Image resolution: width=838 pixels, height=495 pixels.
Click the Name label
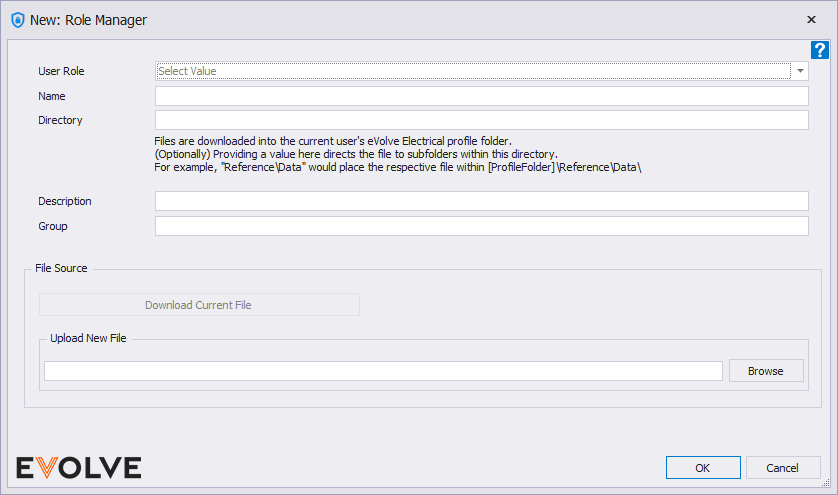coord(52,96)
